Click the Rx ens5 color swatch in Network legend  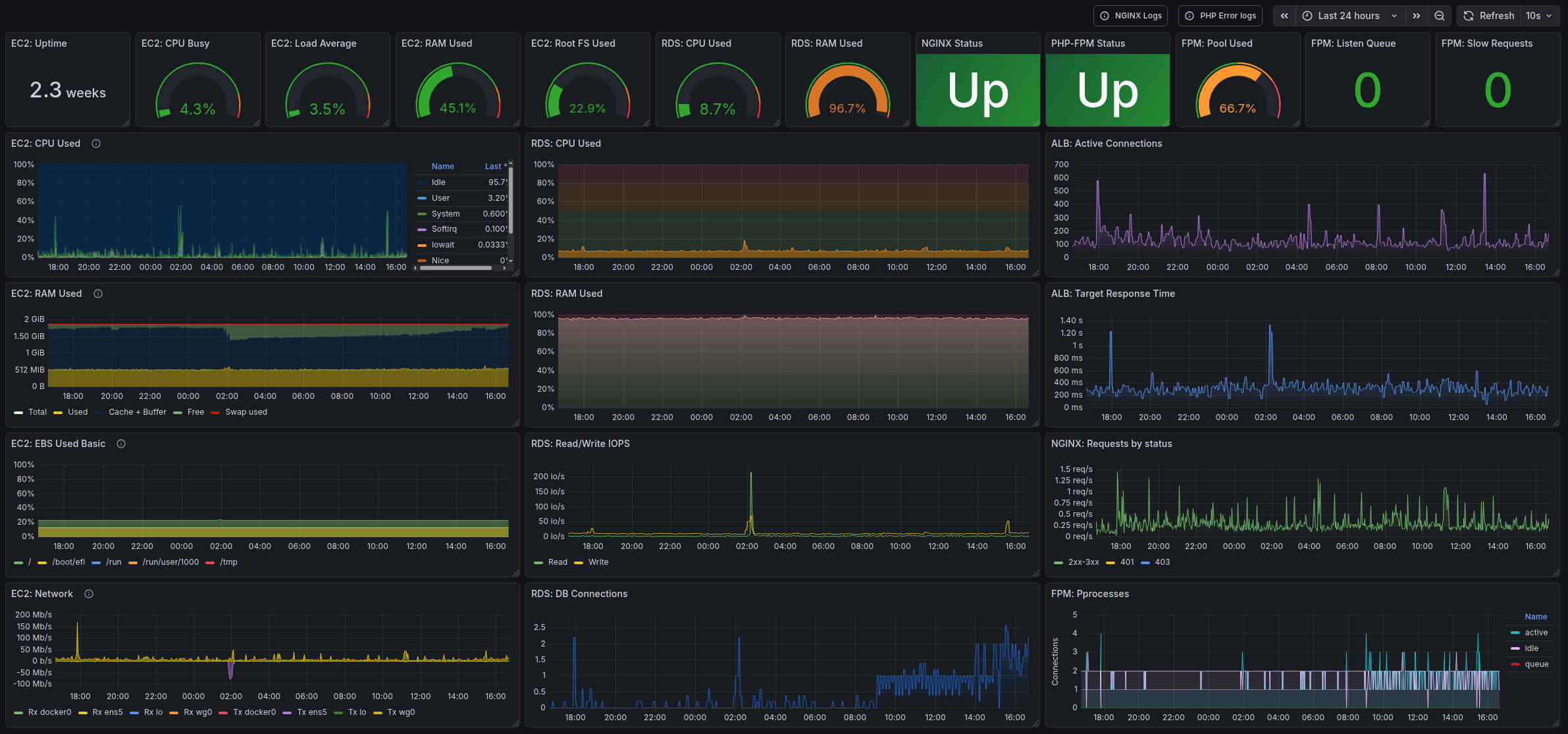(83, 712)
